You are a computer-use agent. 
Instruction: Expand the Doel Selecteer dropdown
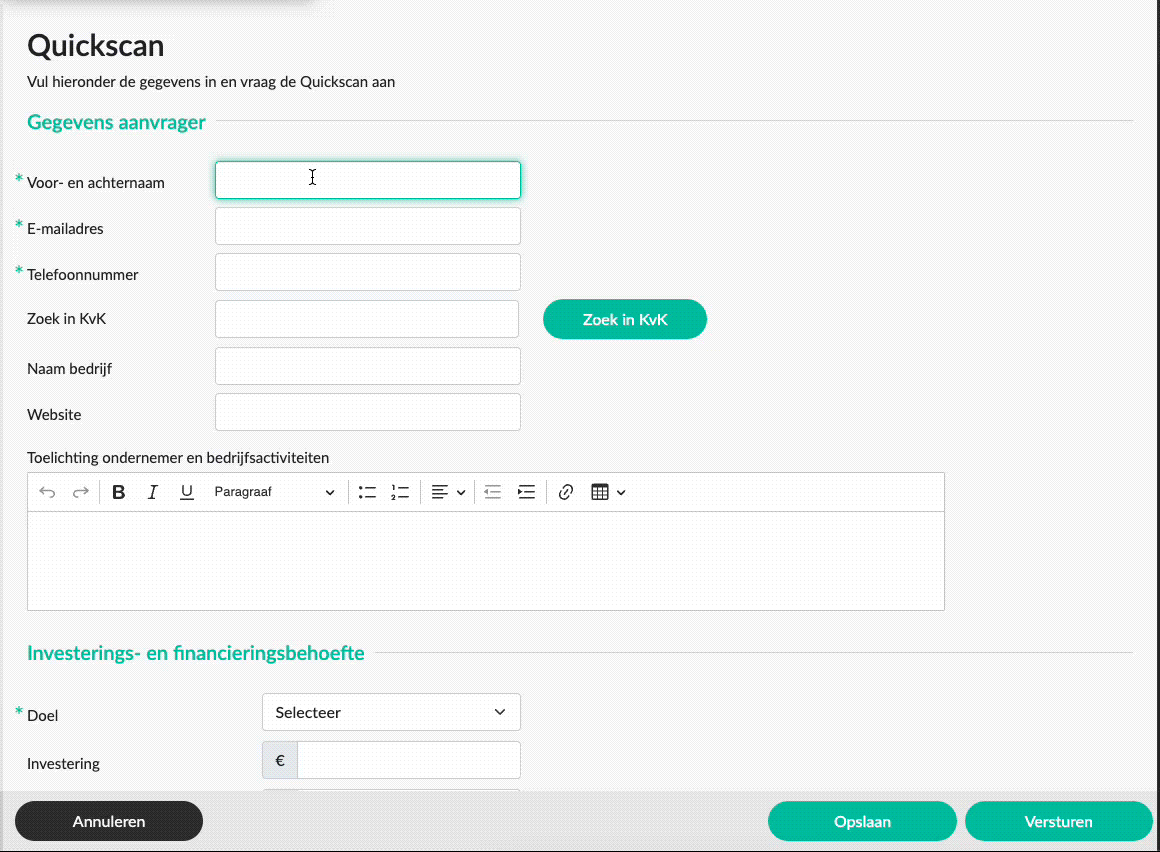(x=391, y=713)
